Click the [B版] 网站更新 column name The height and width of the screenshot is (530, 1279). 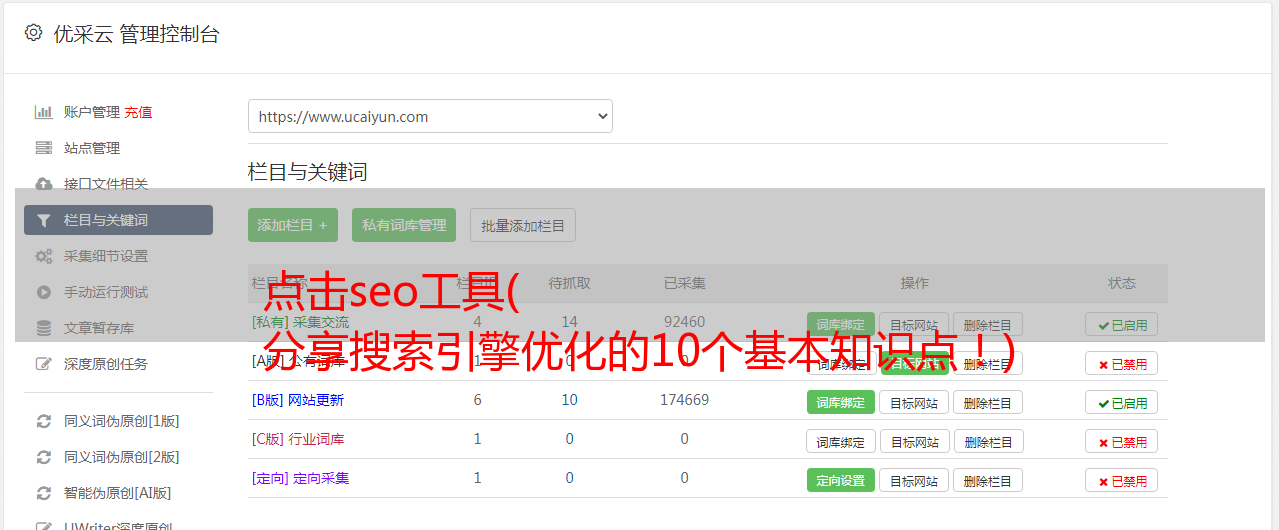[298, 400]
